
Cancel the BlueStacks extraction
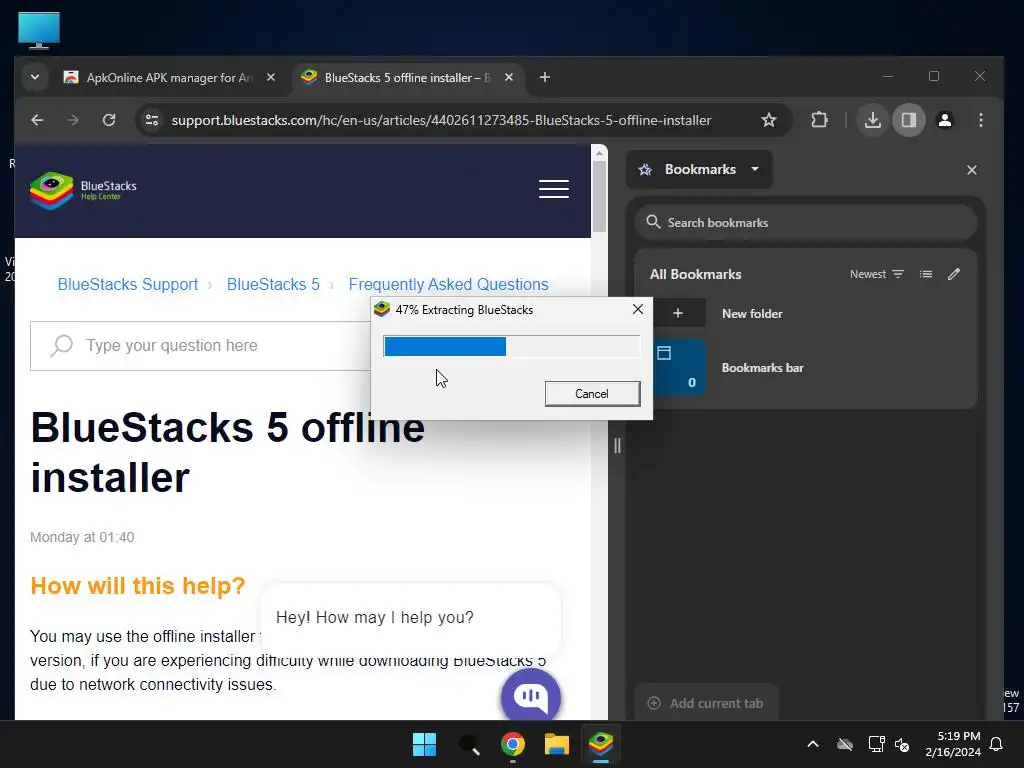[592, 394]
